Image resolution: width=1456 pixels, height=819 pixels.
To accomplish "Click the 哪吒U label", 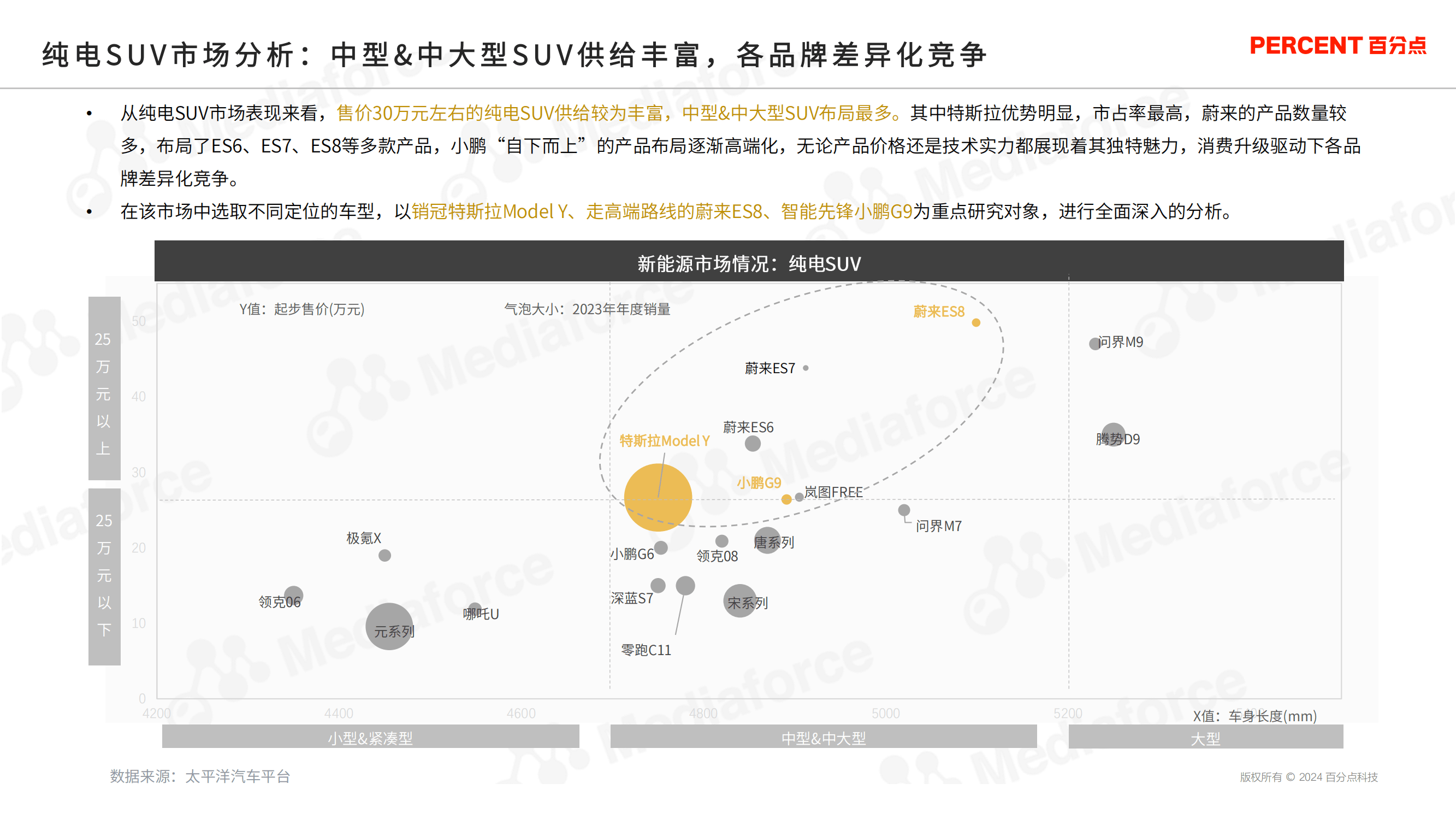I will pyautogui.click(x=481, y=614).
